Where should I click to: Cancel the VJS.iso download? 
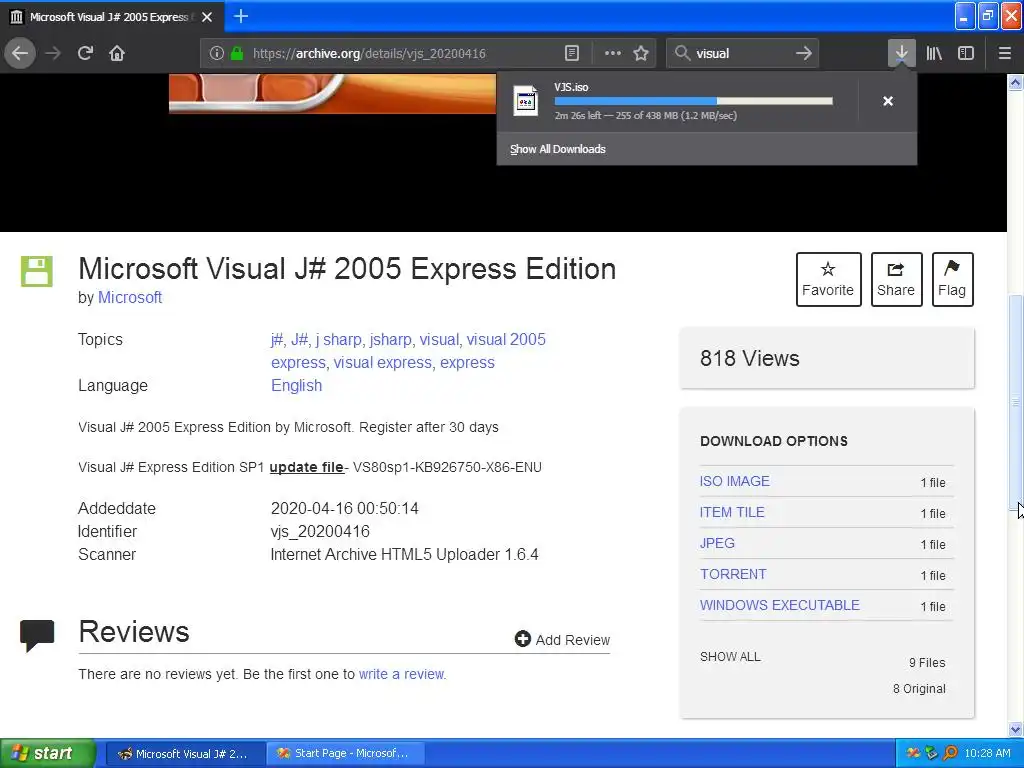pos(888,101)
